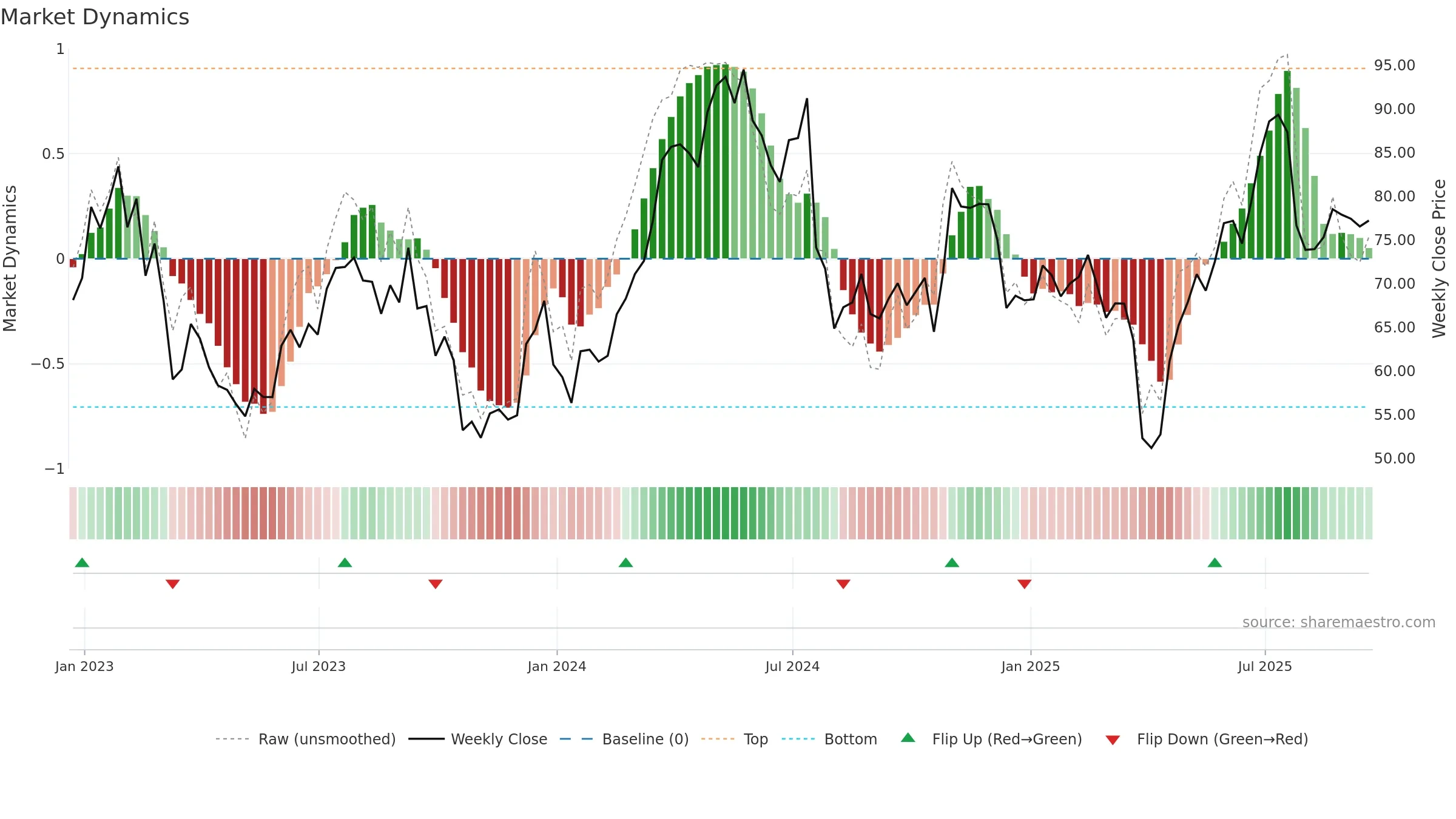Screen dimensions: 1456x819
Task: Click the Jul 2023 x-axis label
Action: [318, 666]
